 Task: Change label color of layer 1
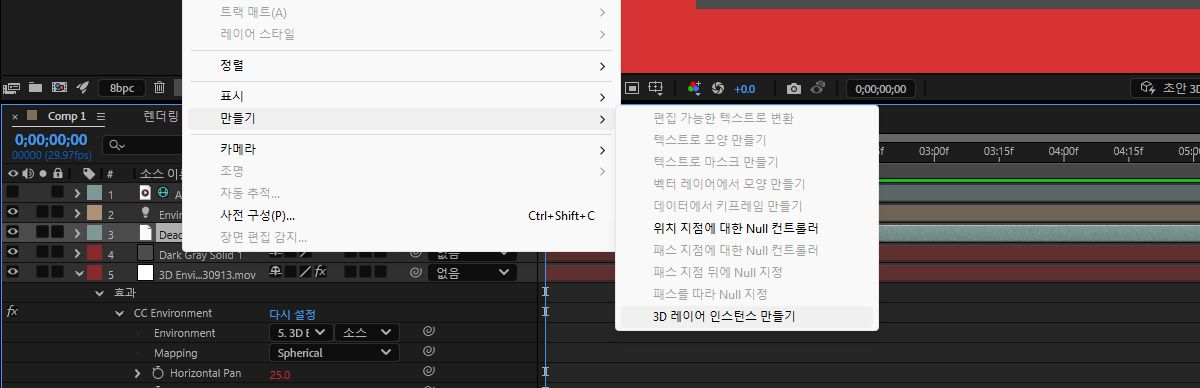click(94, 193)
